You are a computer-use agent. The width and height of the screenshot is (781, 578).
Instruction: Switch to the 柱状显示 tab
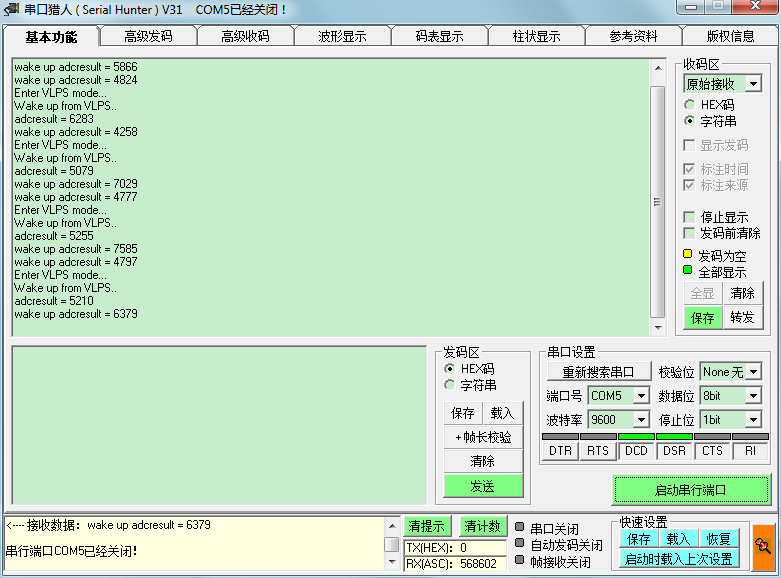pyautogui.click(x=536, y=36)
